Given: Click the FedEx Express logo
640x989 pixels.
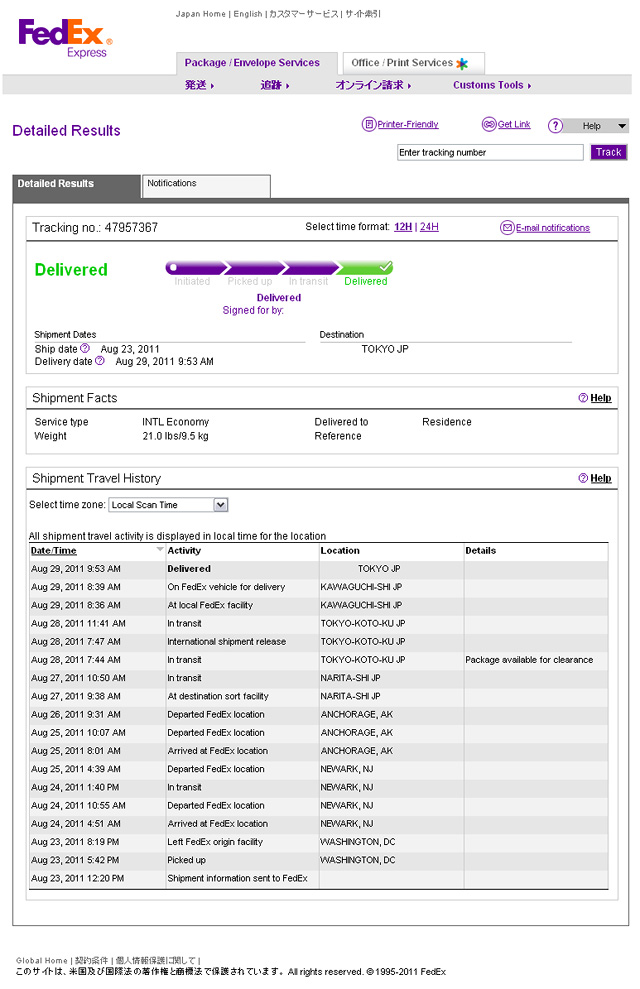Looking at the screenshot, I should pos(66,38).
